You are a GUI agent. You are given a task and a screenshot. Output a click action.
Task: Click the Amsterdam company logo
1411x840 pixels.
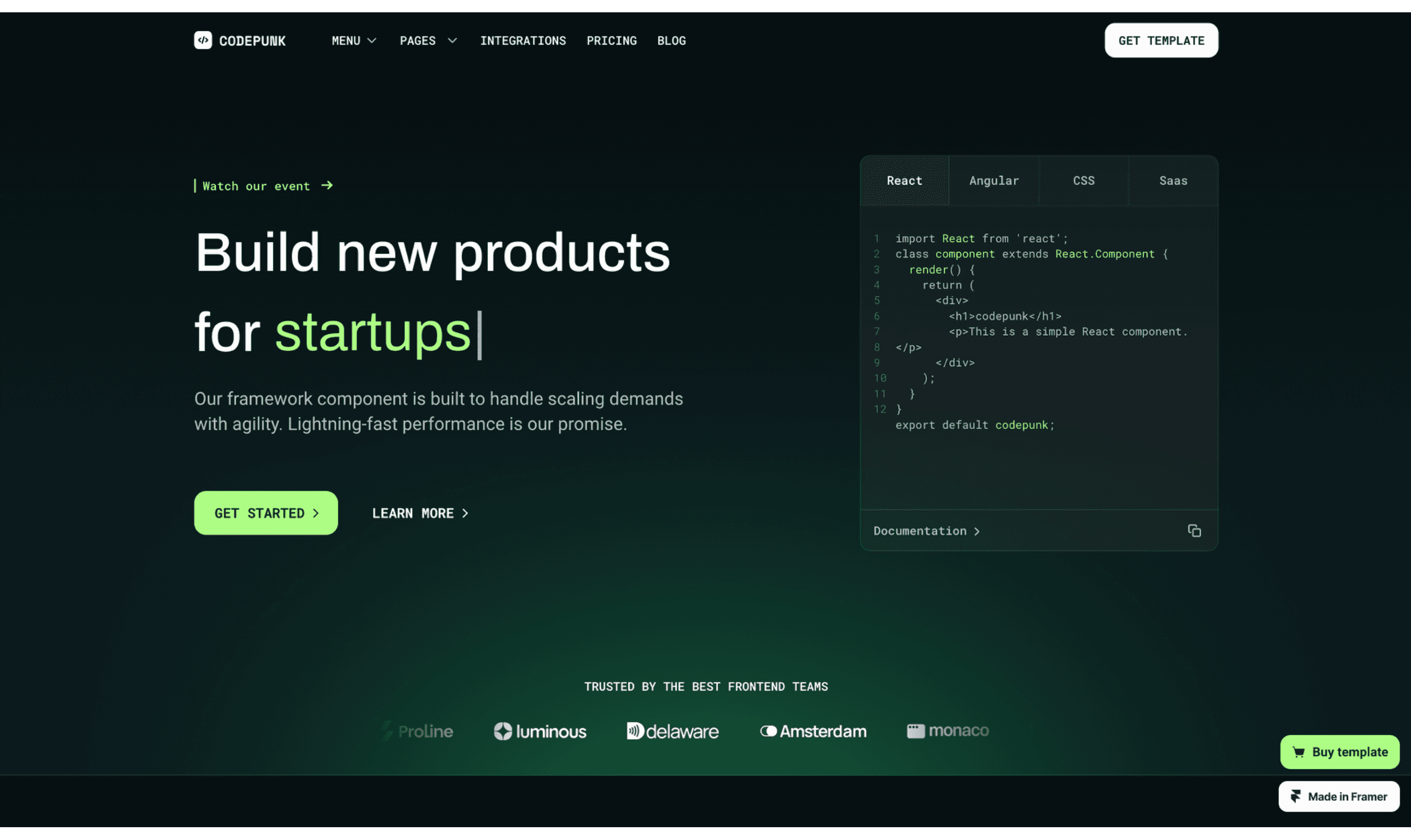tap(813, 732)
